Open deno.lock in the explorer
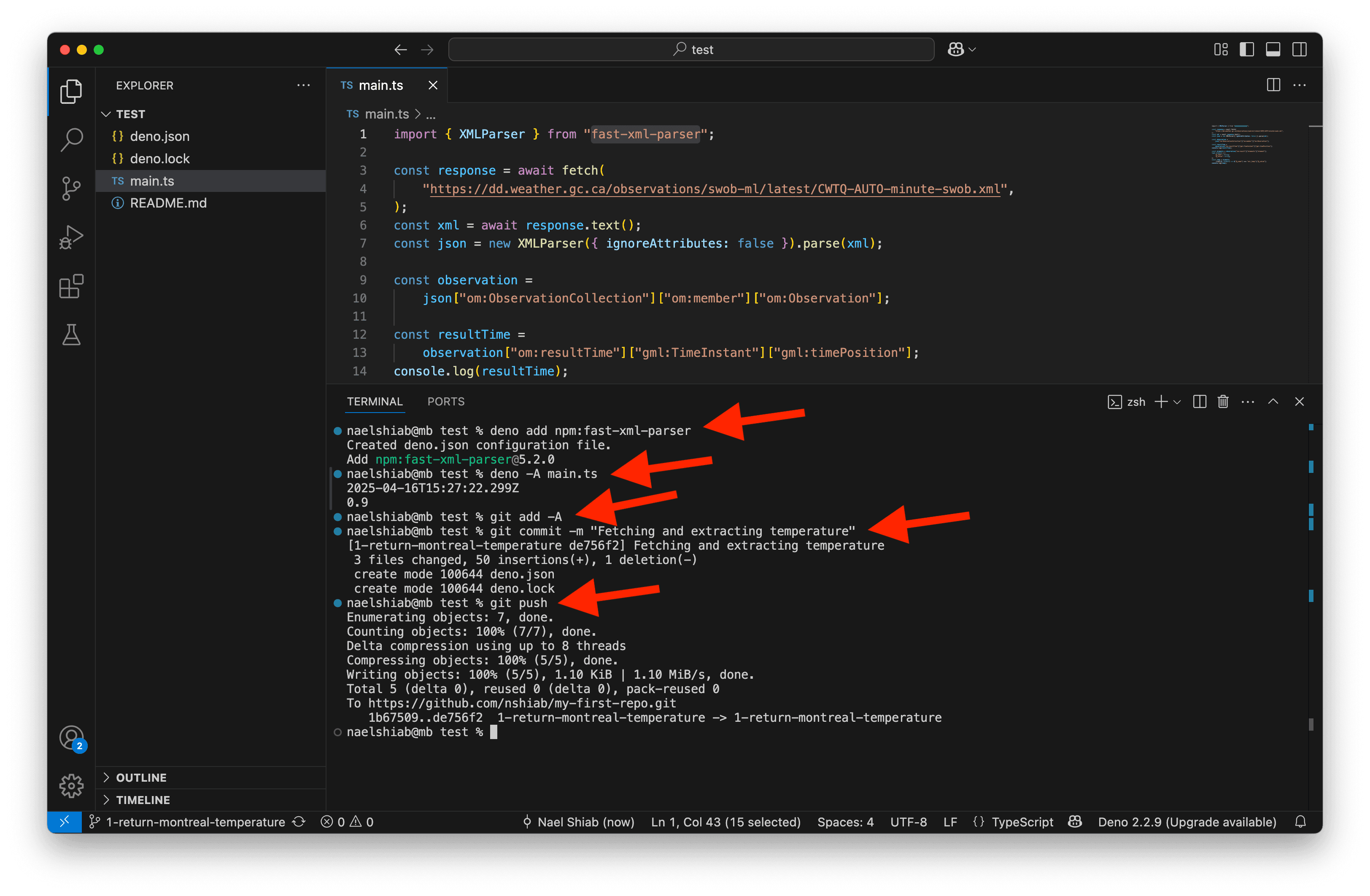This screenshot has width=1370, height=896. pyautogui.click(x=211, y=158)
